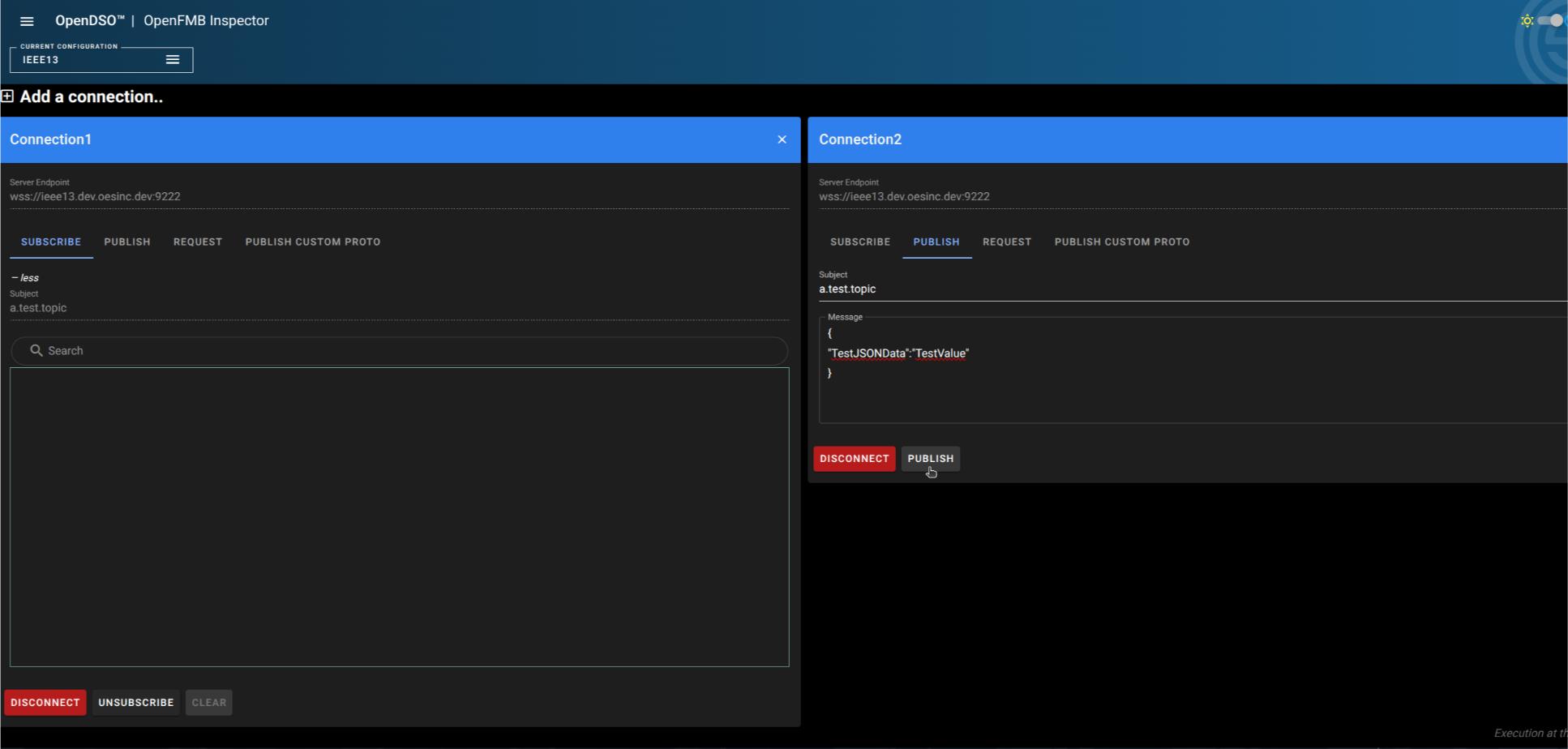The height and width of the screenshot is (749, 1568).
Task: Click the Search field in Connection1
Action: [x=399, y=350]
